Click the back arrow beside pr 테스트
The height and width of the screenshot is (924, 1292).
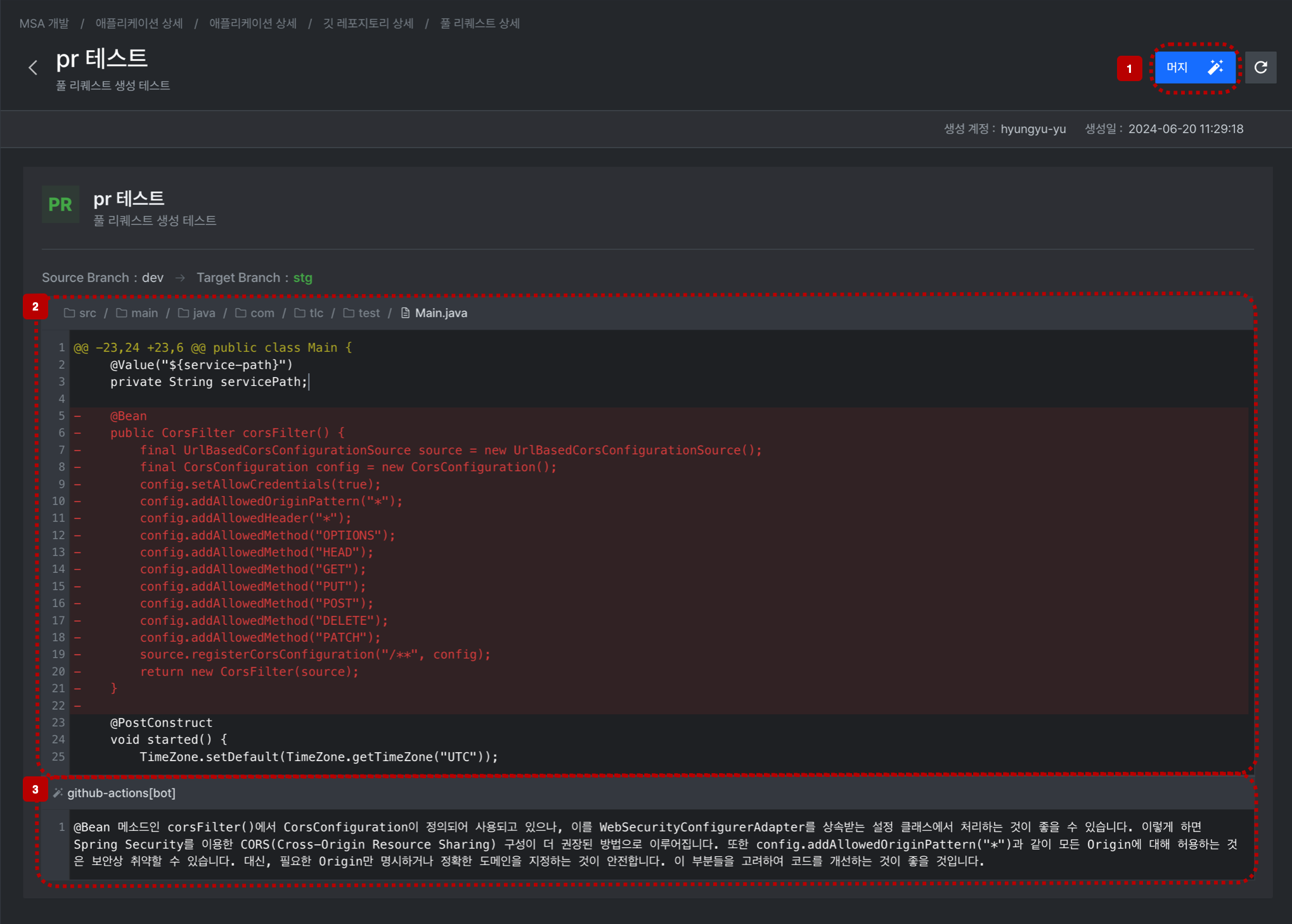pyautogui.click(x=33, y=67)
